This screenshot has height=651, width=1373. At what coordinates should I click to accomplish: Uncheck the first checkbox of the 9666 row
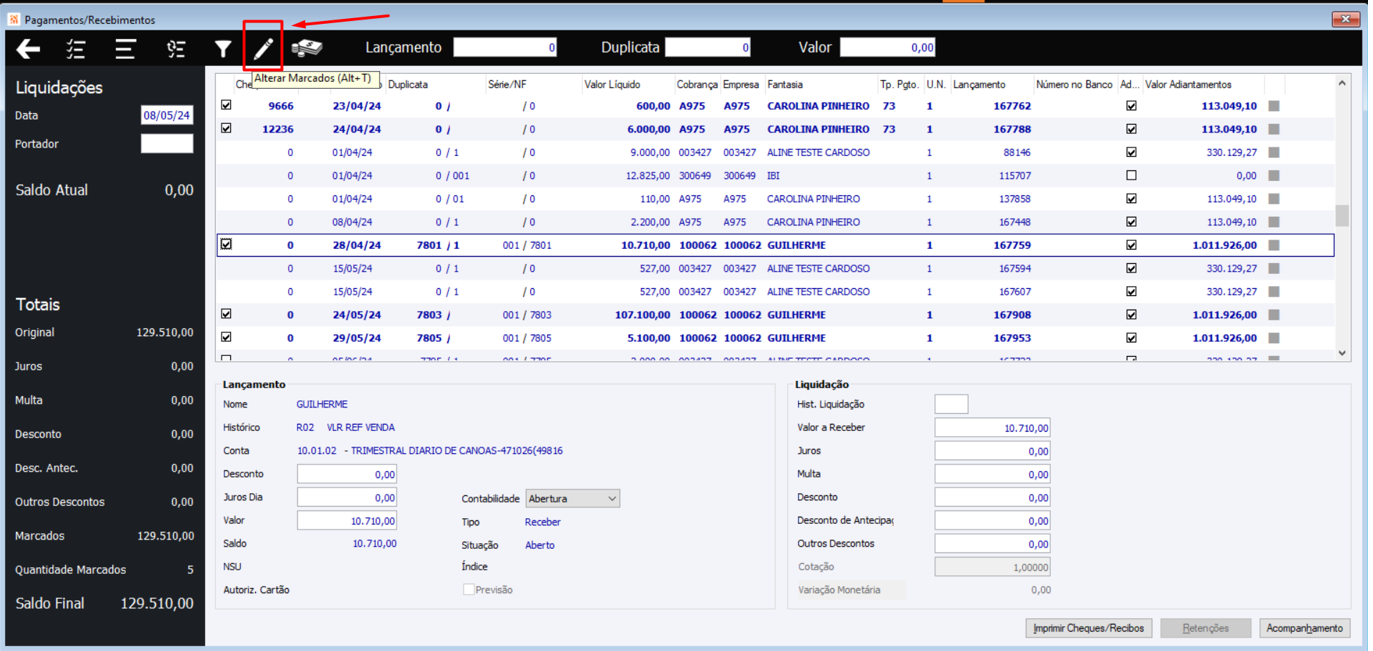click(x=226, y=105)
